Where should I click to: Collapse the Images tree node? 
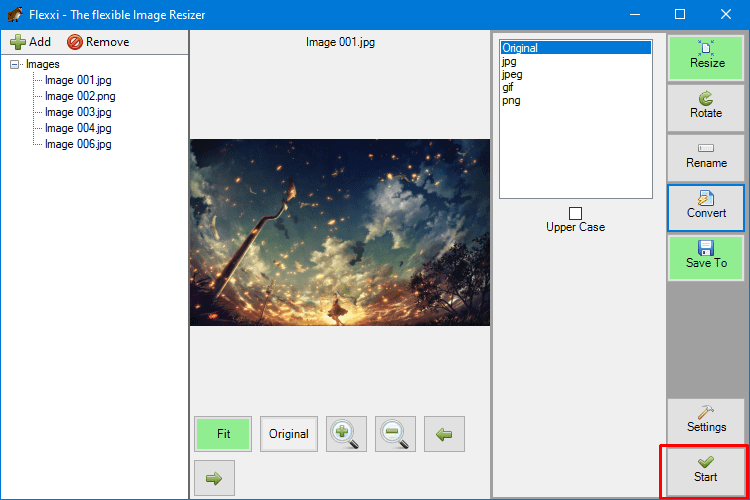14,64
